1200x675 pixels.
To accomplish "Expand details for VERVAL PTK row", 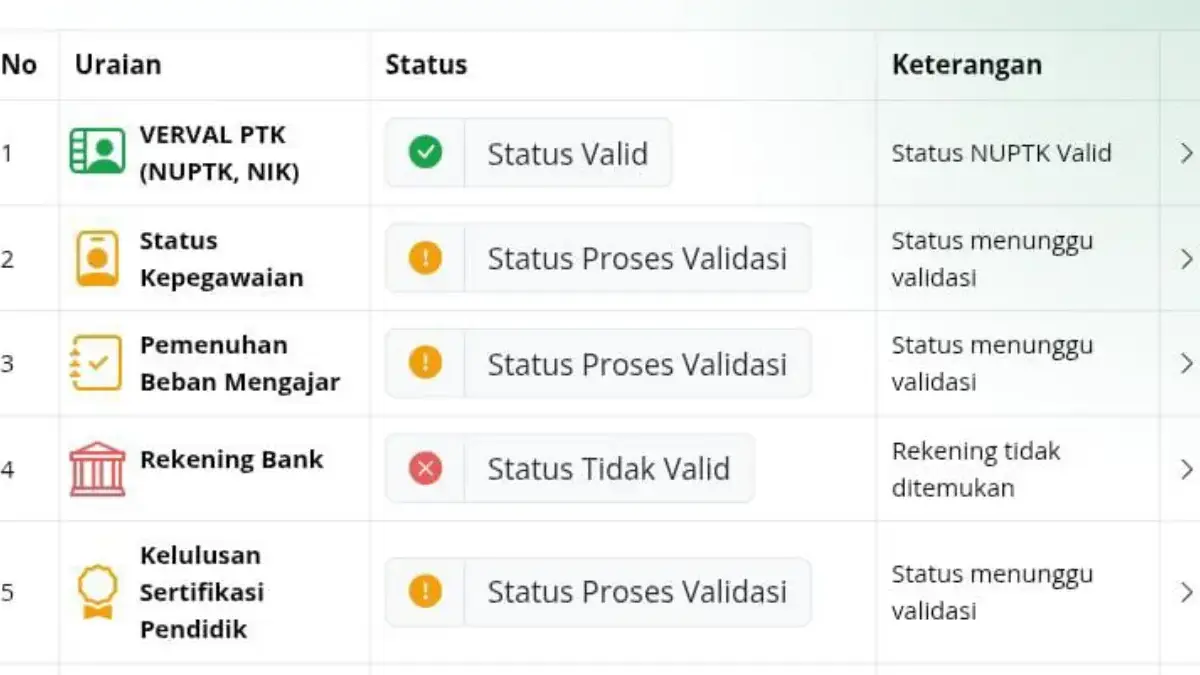I will click(x=1186, y=153).
